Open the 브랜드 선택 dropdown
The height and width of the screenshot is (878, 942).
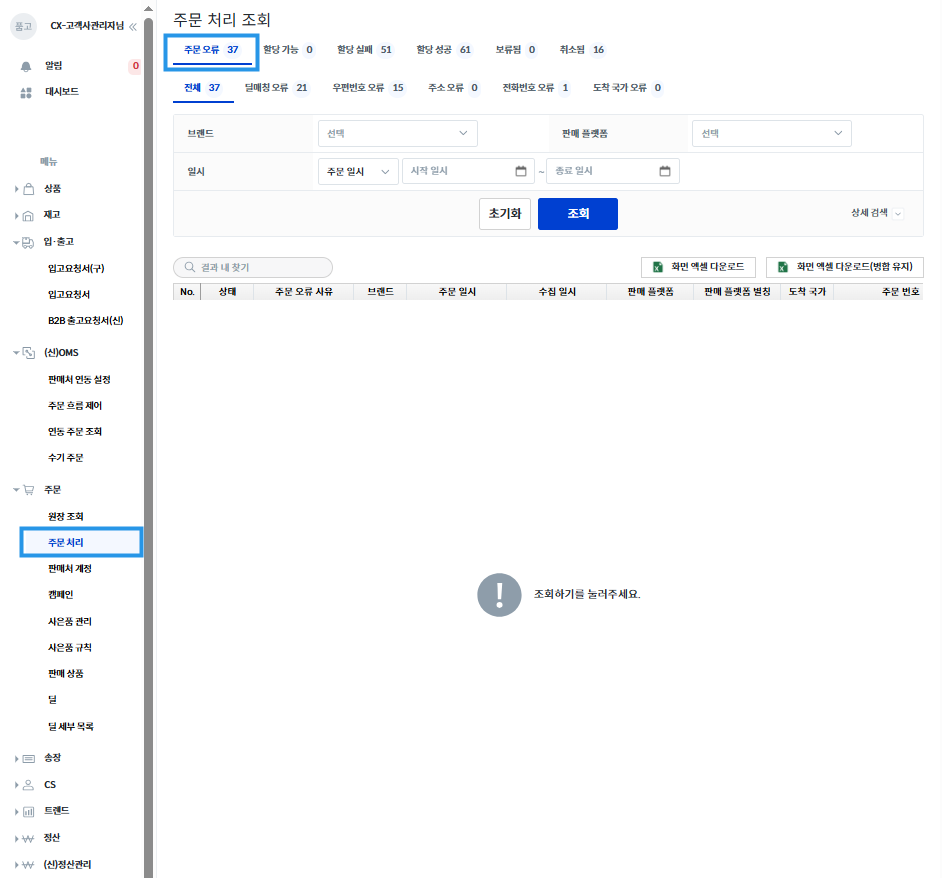coord(398,133)
